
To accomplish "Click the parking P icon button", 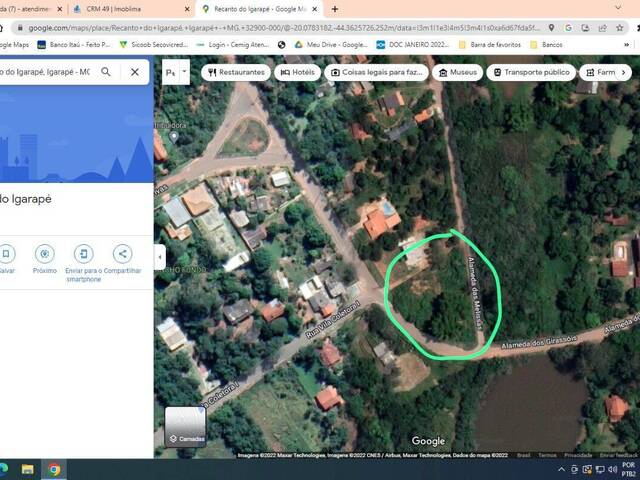I will tap(171, 72).
